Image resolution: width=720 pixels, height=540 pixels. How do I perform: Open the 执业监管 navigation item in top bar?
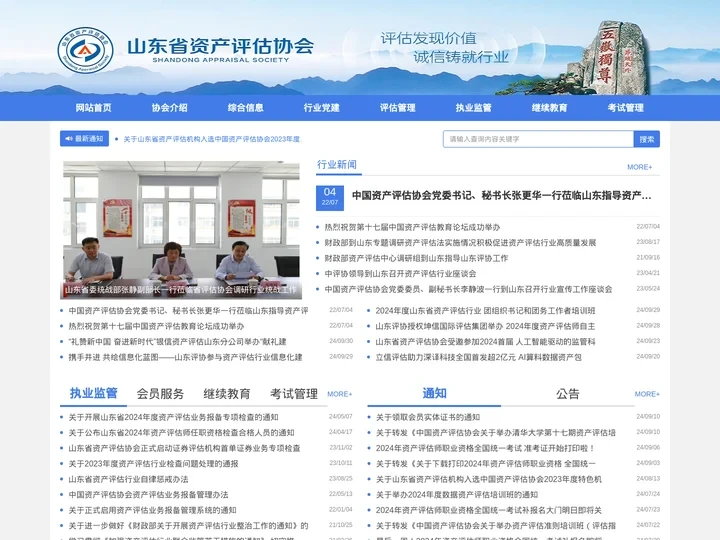[473, 108]
